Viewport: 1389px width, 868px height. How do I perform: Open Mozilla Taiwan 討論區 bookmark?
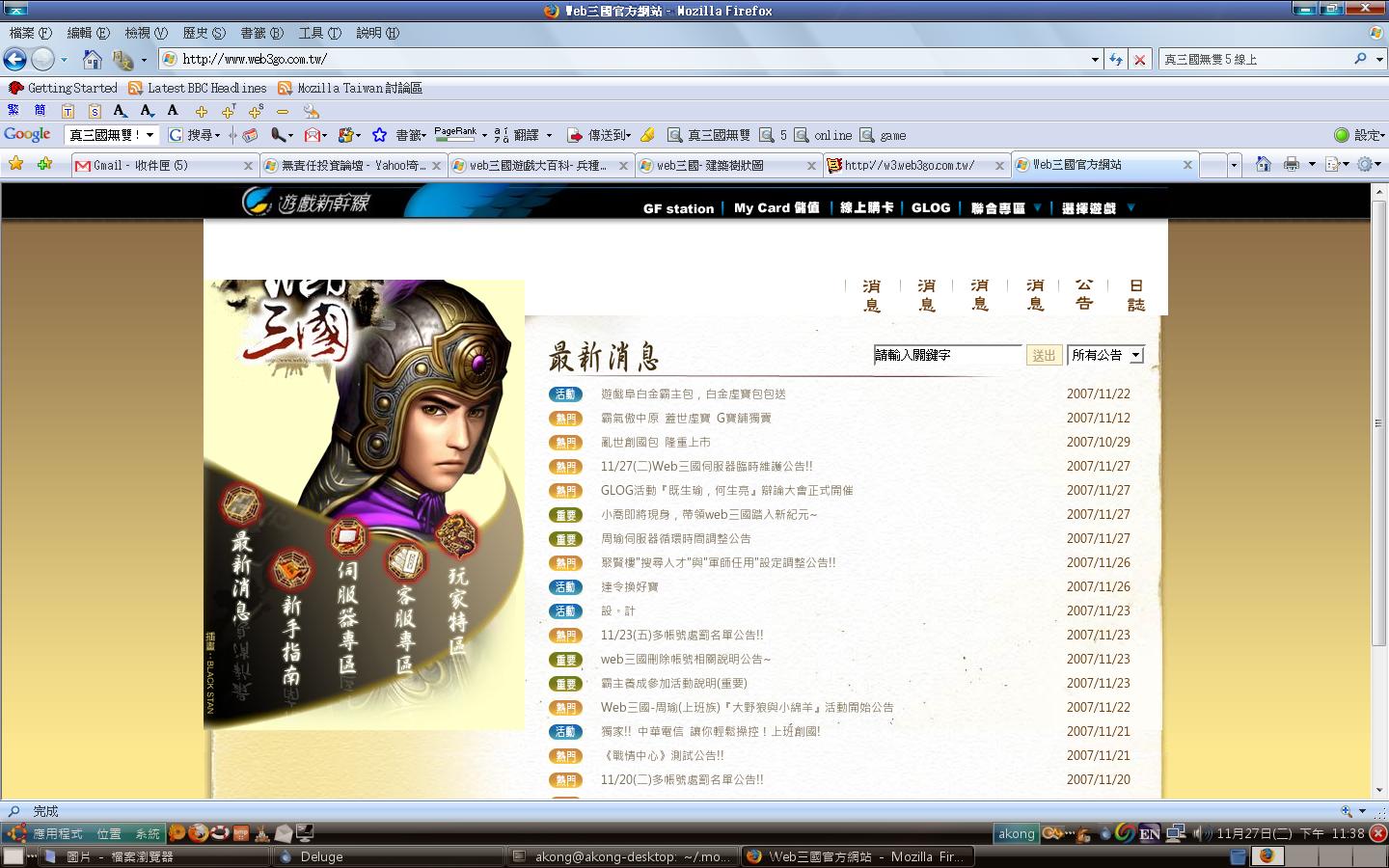(350, 88)
